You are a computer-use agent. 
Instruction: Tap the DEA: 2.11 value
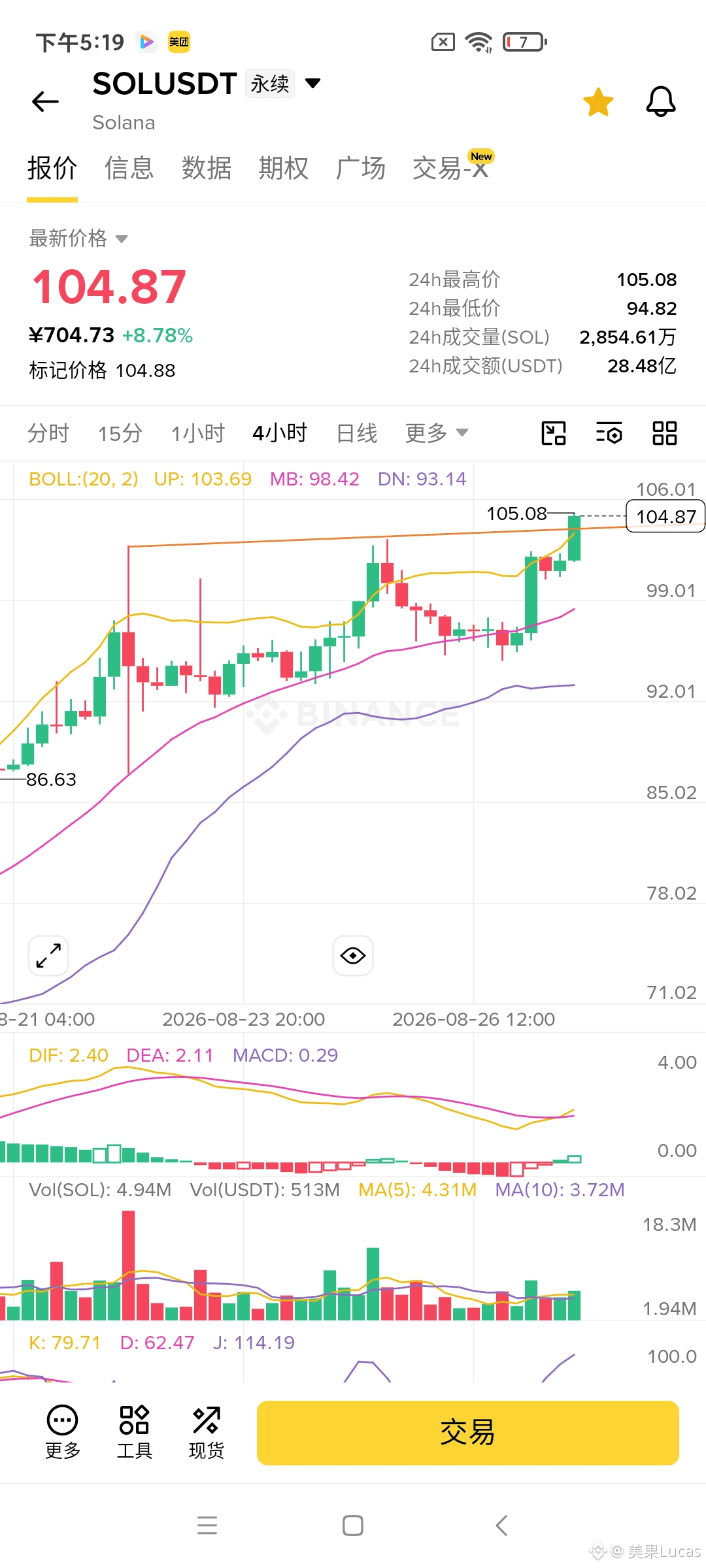[x=170, y=1055]
